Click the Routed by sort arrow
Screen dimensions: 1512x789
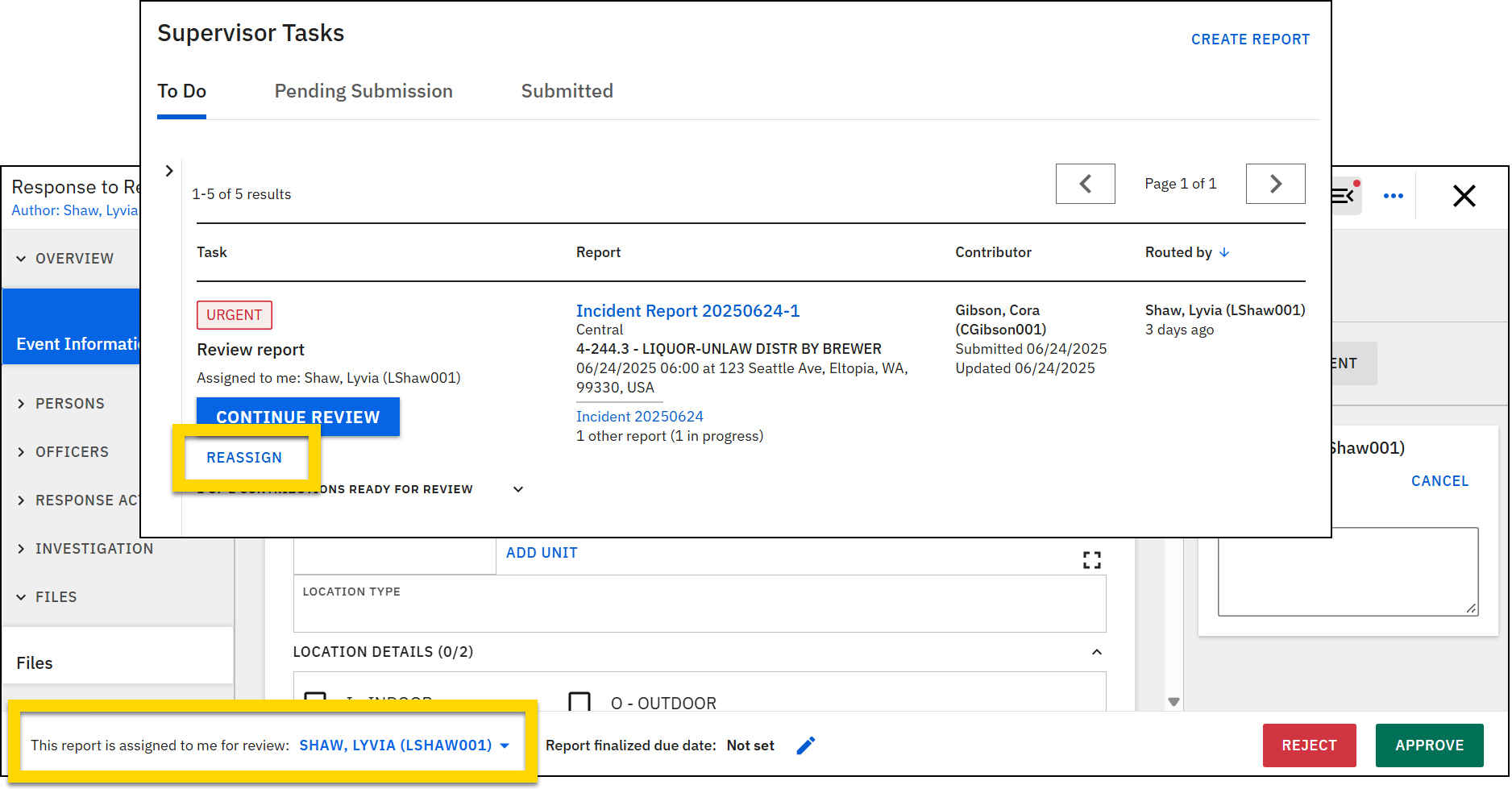1224,252
